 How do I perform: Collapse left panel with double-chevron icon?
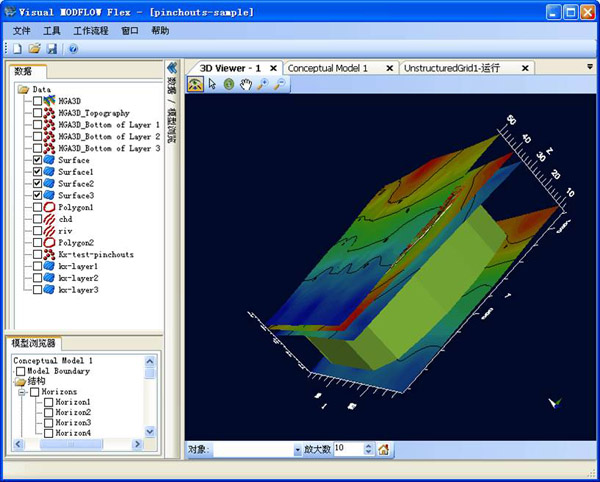coord(172,68)
